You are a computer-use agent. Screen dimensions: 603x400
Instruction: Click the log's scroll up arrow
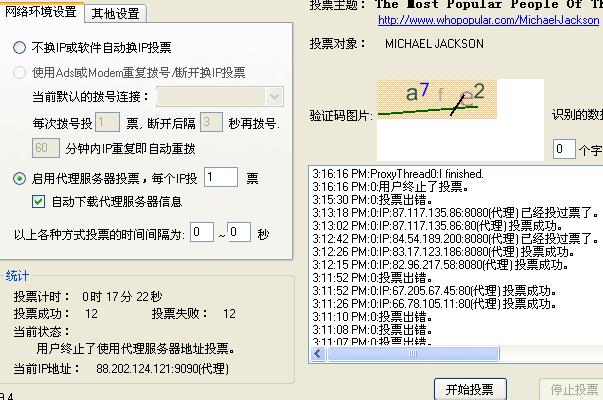point(597,172)
